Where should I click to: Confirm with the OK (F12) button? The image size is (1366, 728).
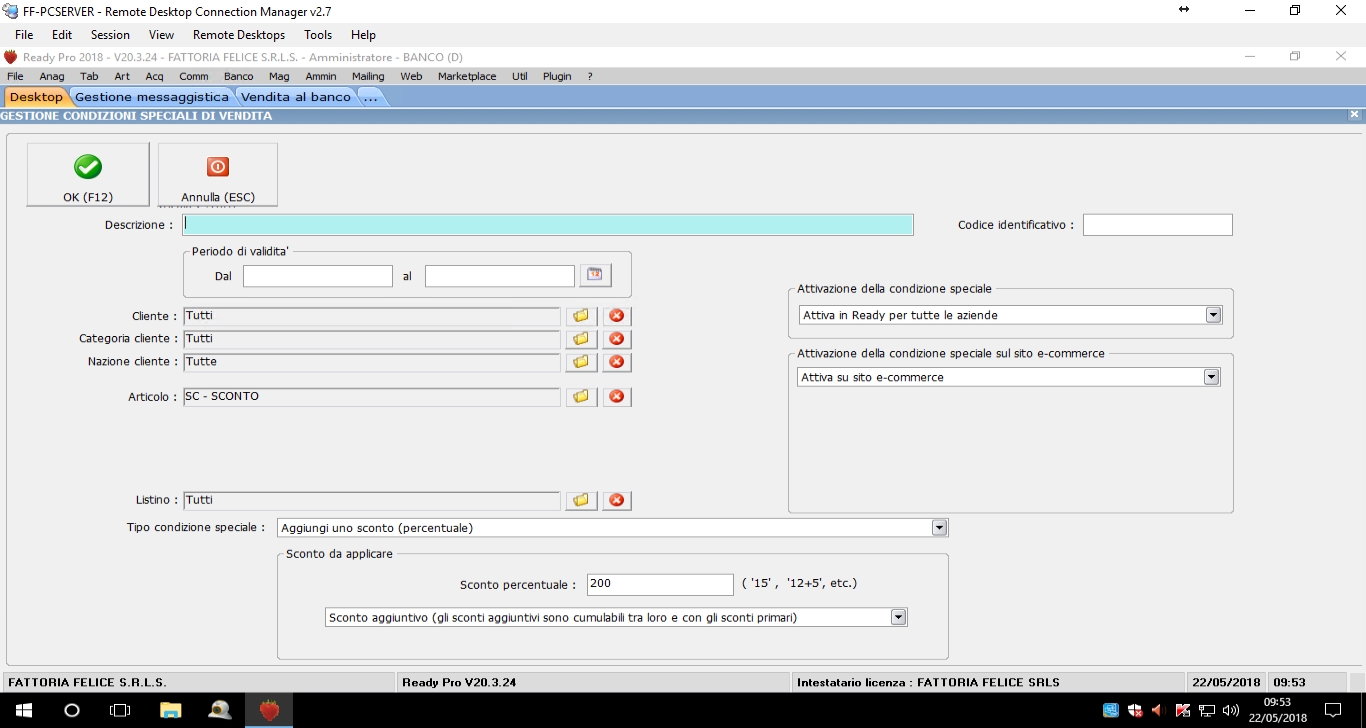pyautogui.click(x=88, y=175)
